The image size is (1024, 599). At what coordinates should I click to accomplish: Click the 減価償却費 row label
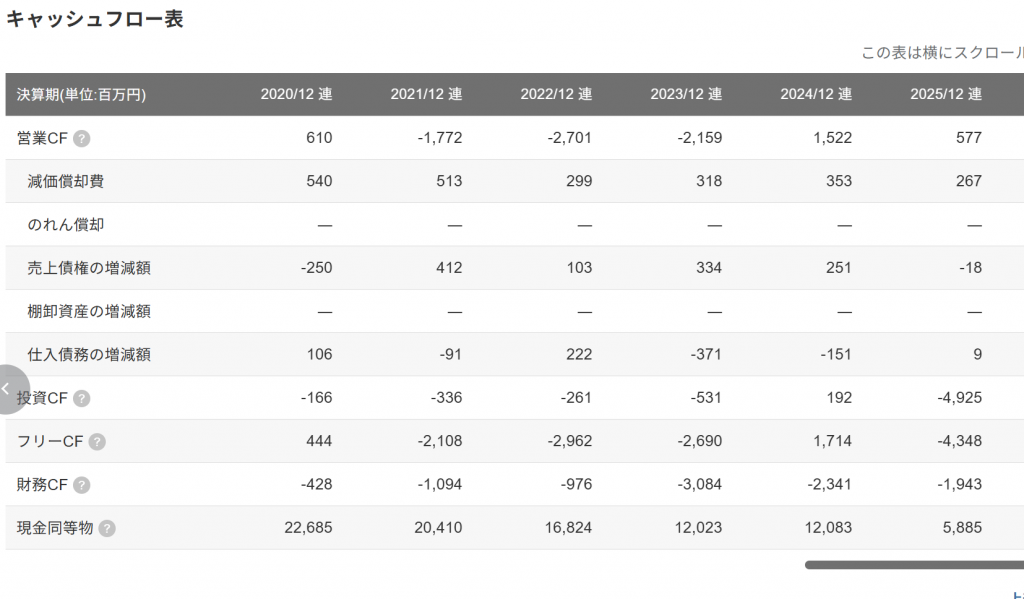pyautogui.click(x=66, y=181)
